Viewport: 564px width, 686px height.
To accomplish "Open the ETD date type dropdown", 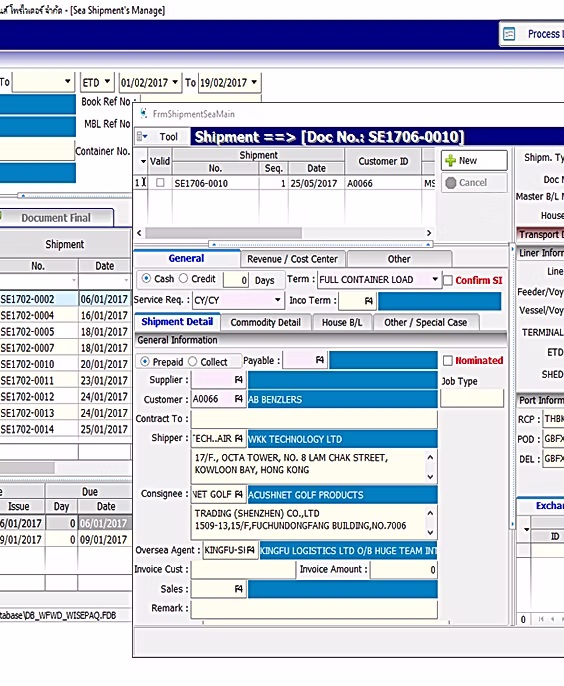I will [x=107, y=82].
